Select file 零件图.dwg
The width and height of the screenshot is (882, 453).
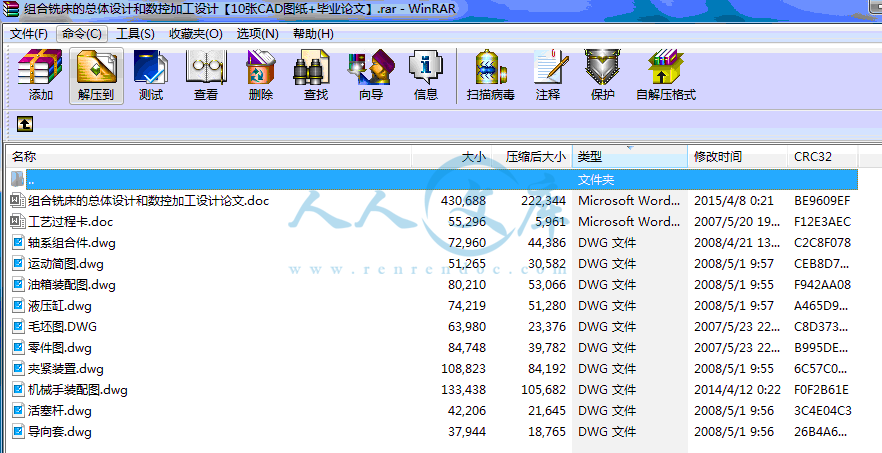[60, 348]
